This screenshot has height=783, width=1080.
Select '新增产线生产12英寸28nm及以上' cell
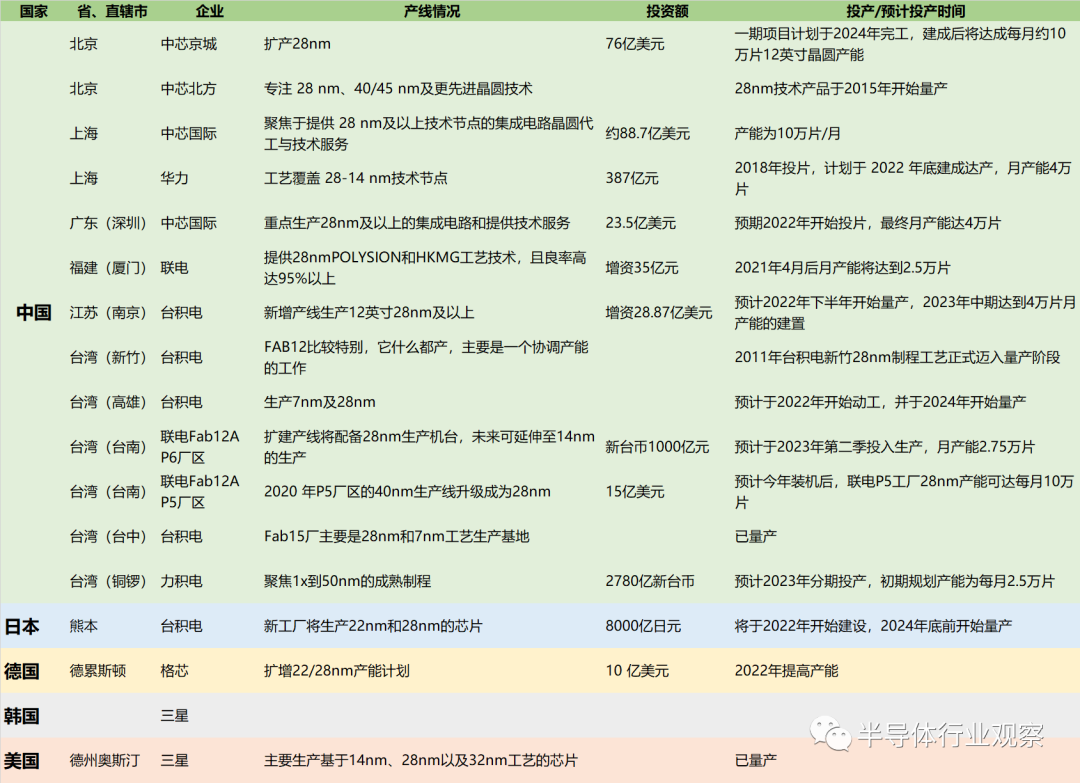pos(369,313)
